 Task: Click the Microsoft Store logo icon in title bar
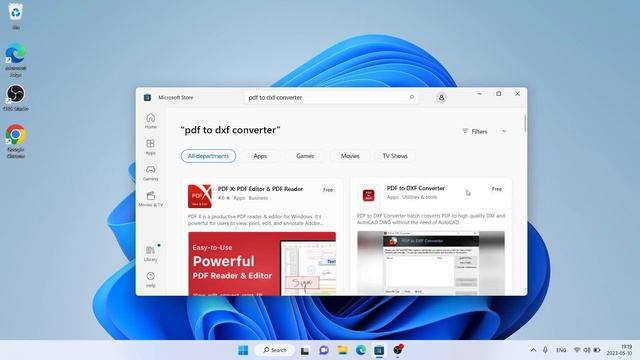click(147, 98)
